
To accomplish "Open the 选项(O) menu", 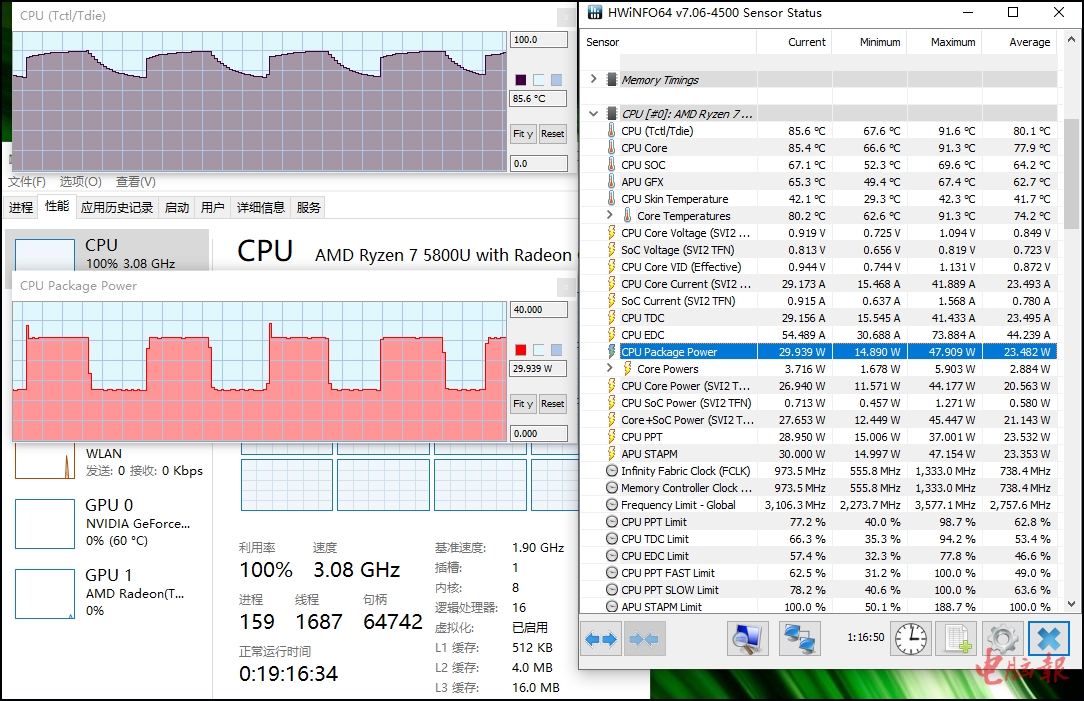I will coord(80,182).
